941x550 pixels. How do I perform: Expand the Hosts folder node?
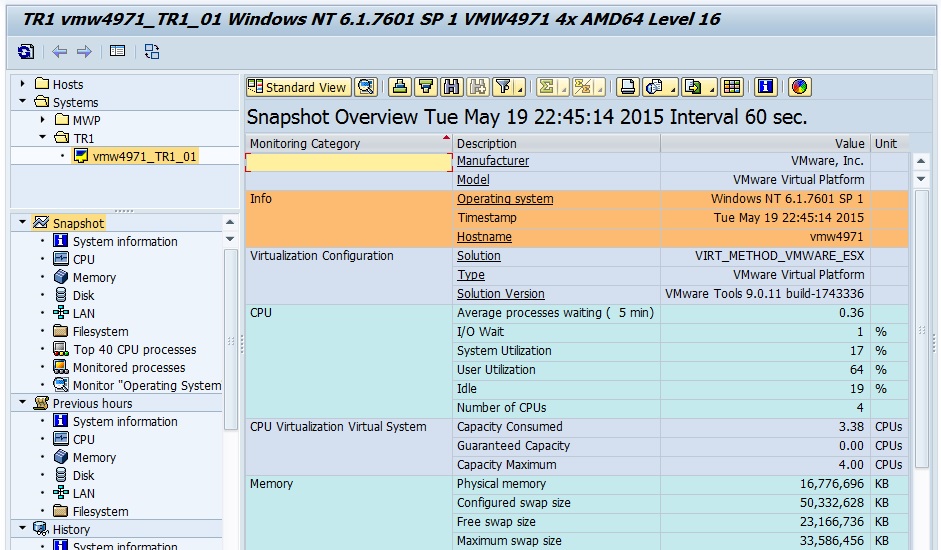click(x=23, y=84)
